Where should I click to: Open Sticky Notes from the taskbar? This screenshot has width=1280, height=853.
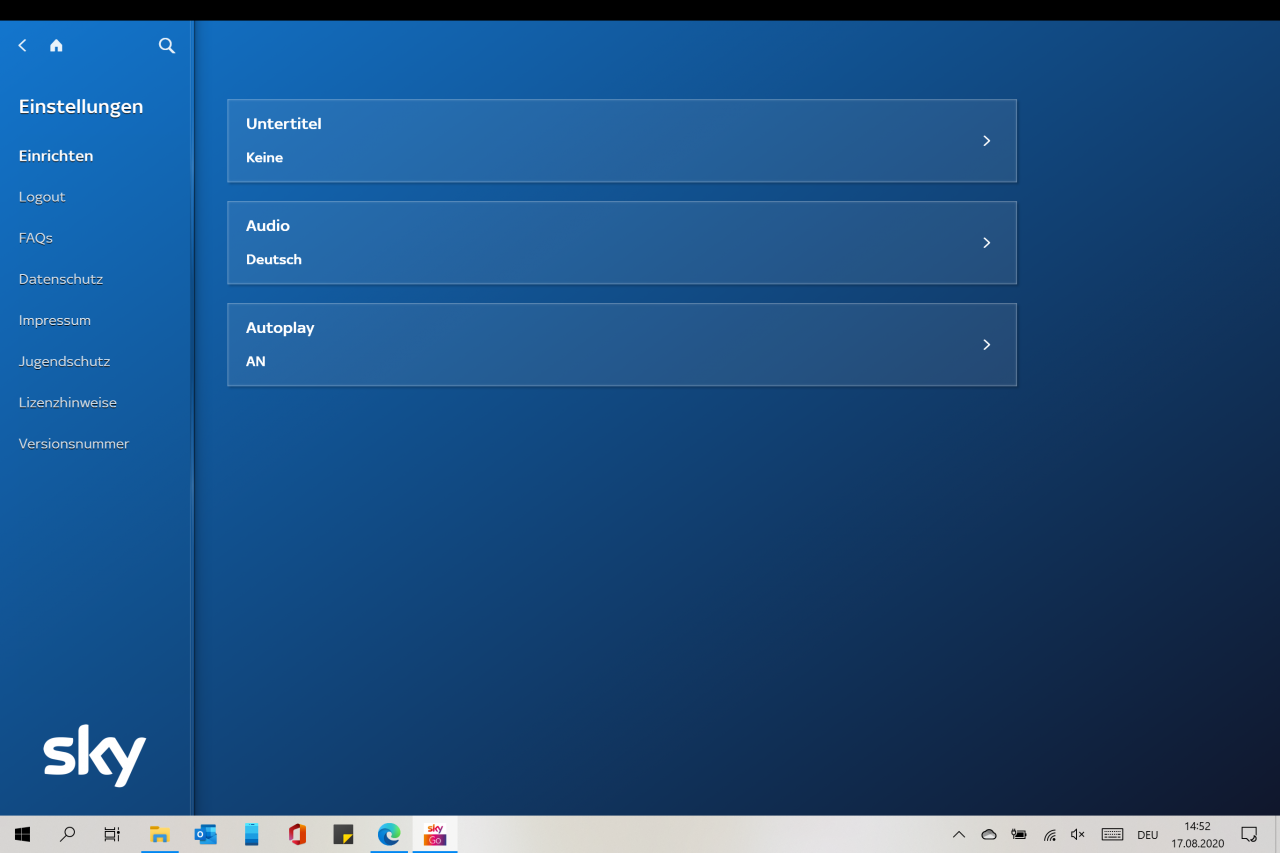[x=343, y=834]
